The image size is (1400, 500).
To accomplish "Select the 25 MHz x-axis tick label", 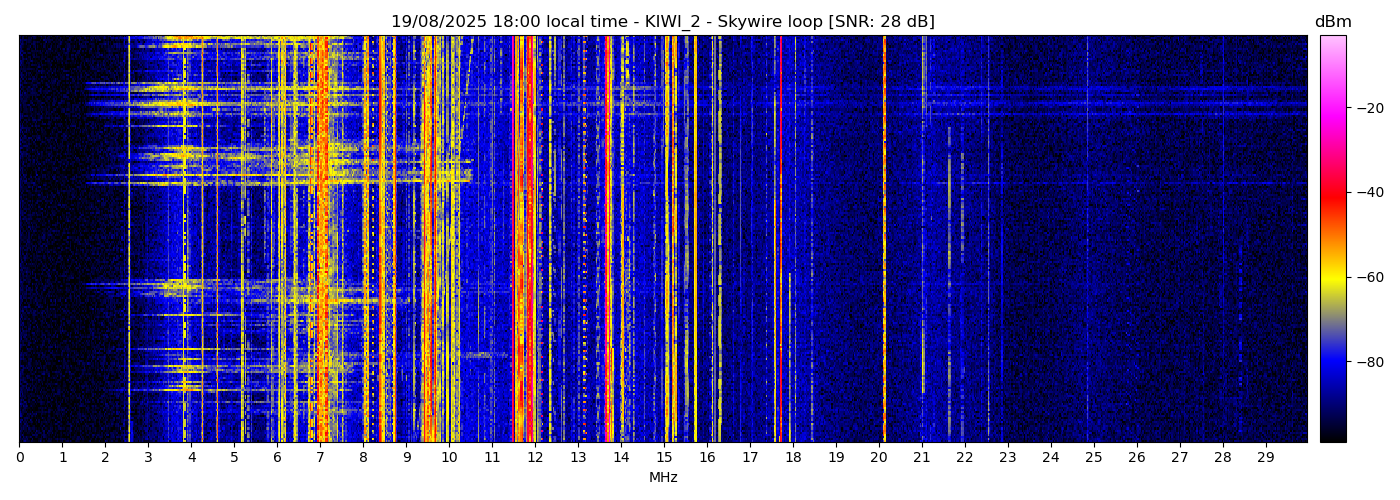I will coord(1093,458).
